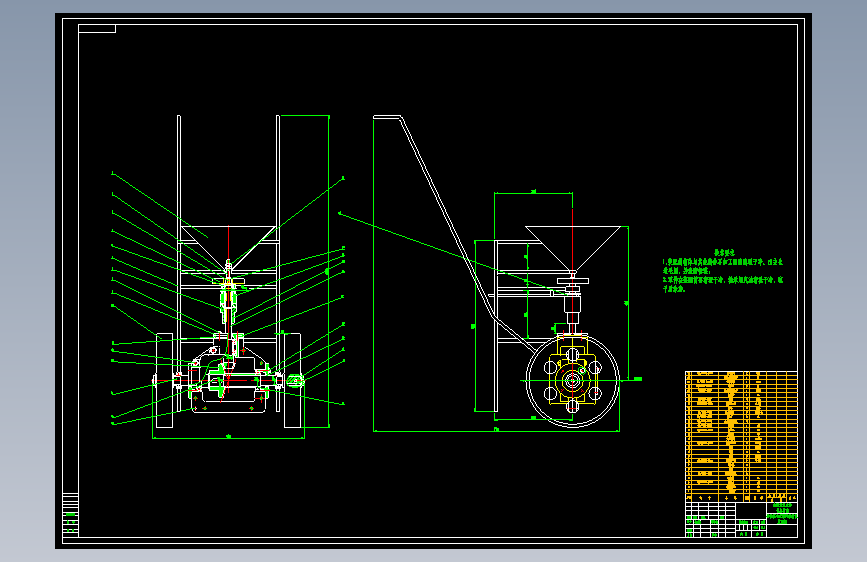Viewport: 867px width, 562px height.
Task: Select the small empty box at top-left corner
Action: pyautogui.click(x=97, y=28)
